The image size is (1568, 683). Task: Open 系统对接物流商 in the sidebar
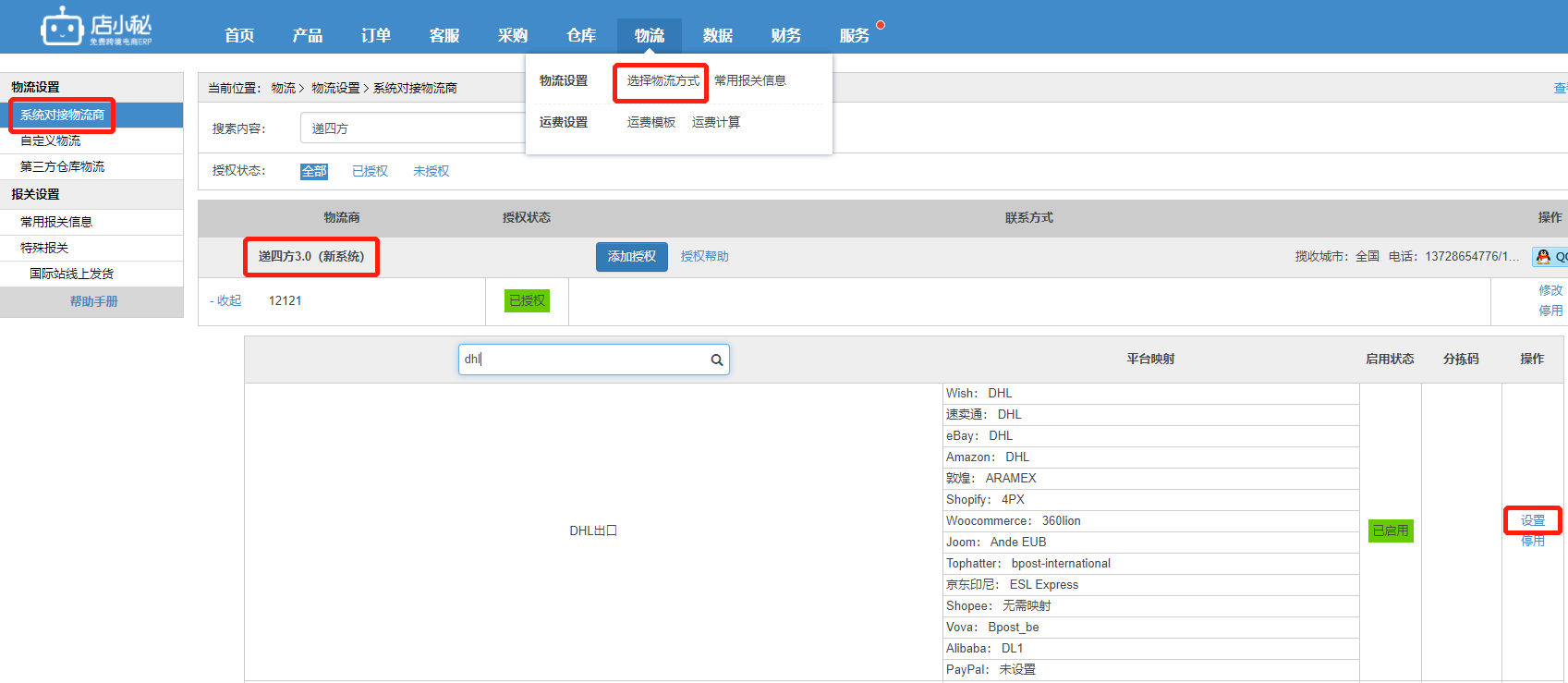[91, 115]
